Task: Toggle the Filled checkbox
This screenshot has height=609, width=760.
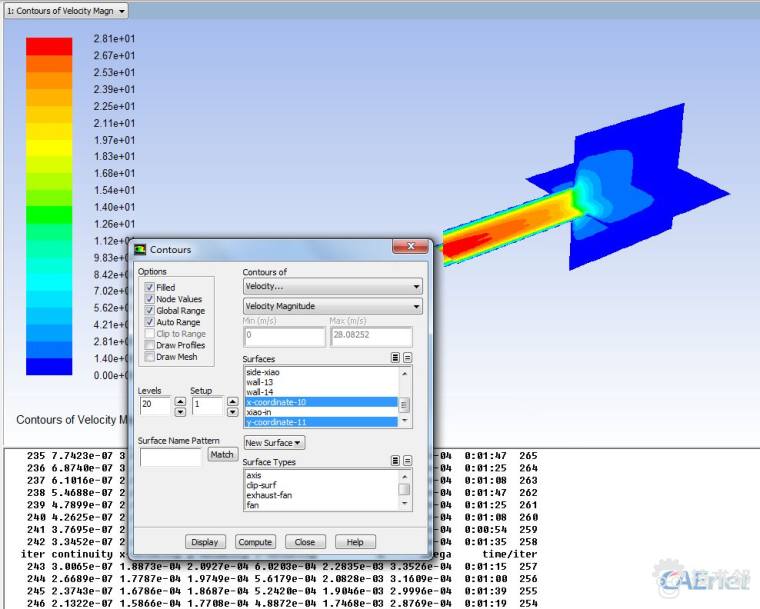Action: point(150,287)
